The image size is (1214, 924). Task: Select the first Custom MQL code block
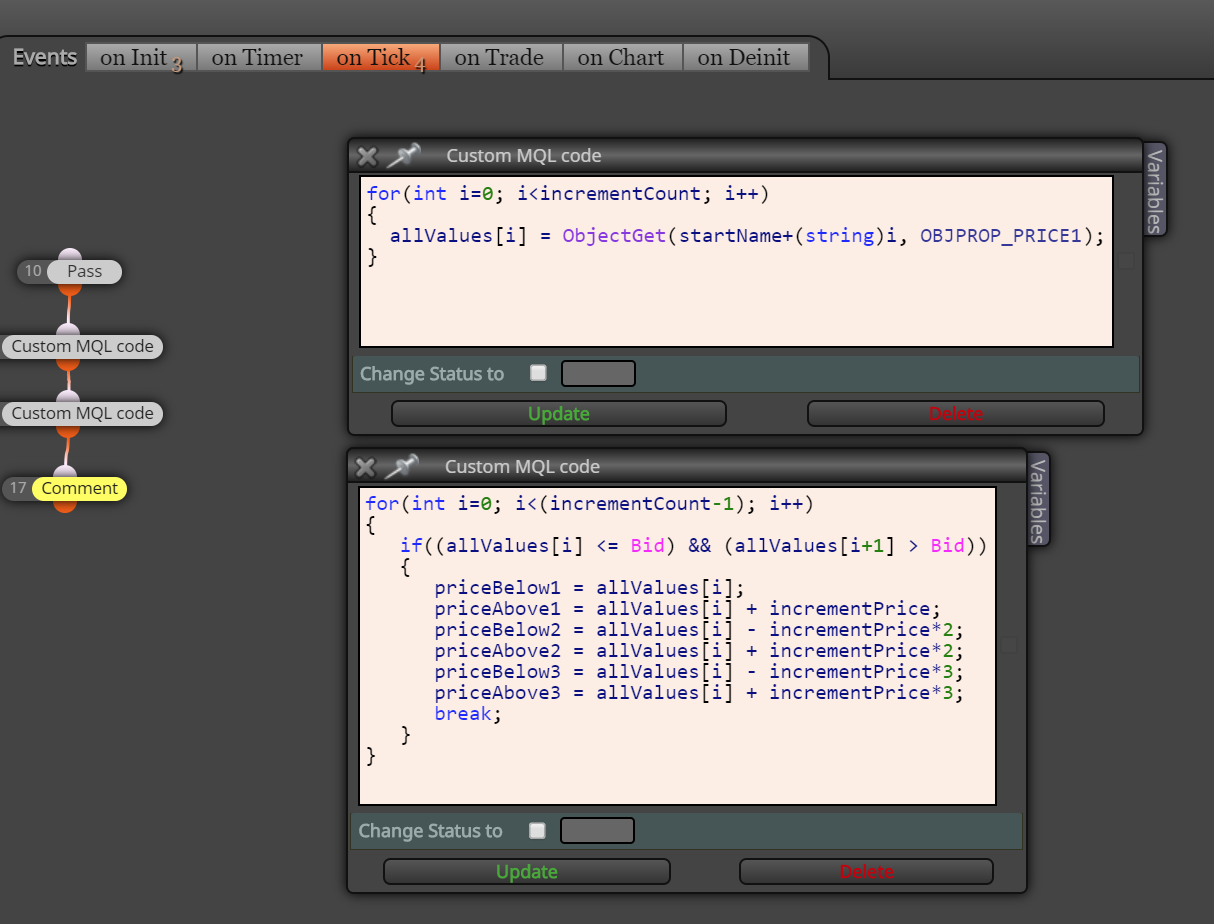(82, 346)
